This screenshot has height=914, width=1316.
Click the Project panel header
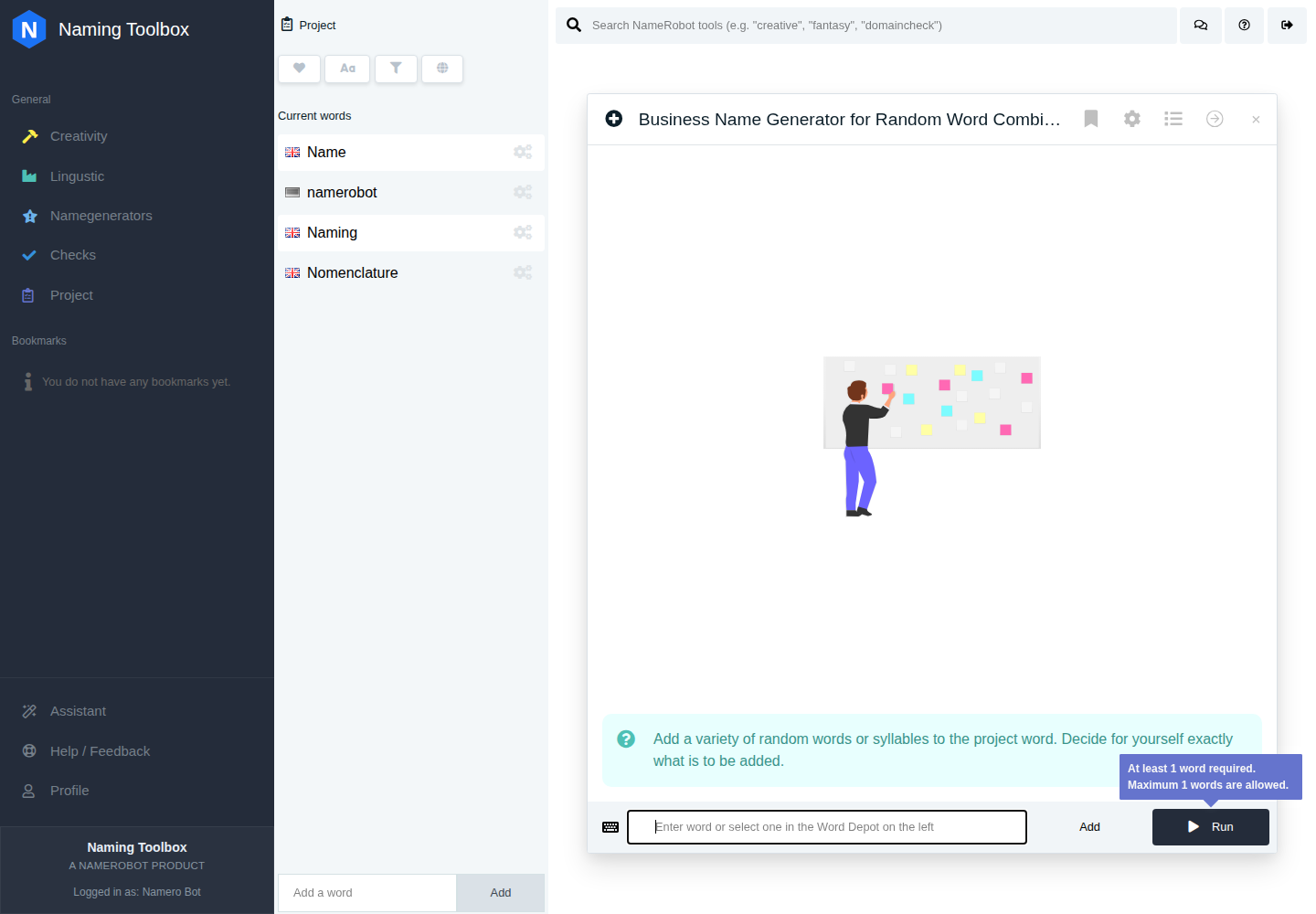(x=309, y=26)
